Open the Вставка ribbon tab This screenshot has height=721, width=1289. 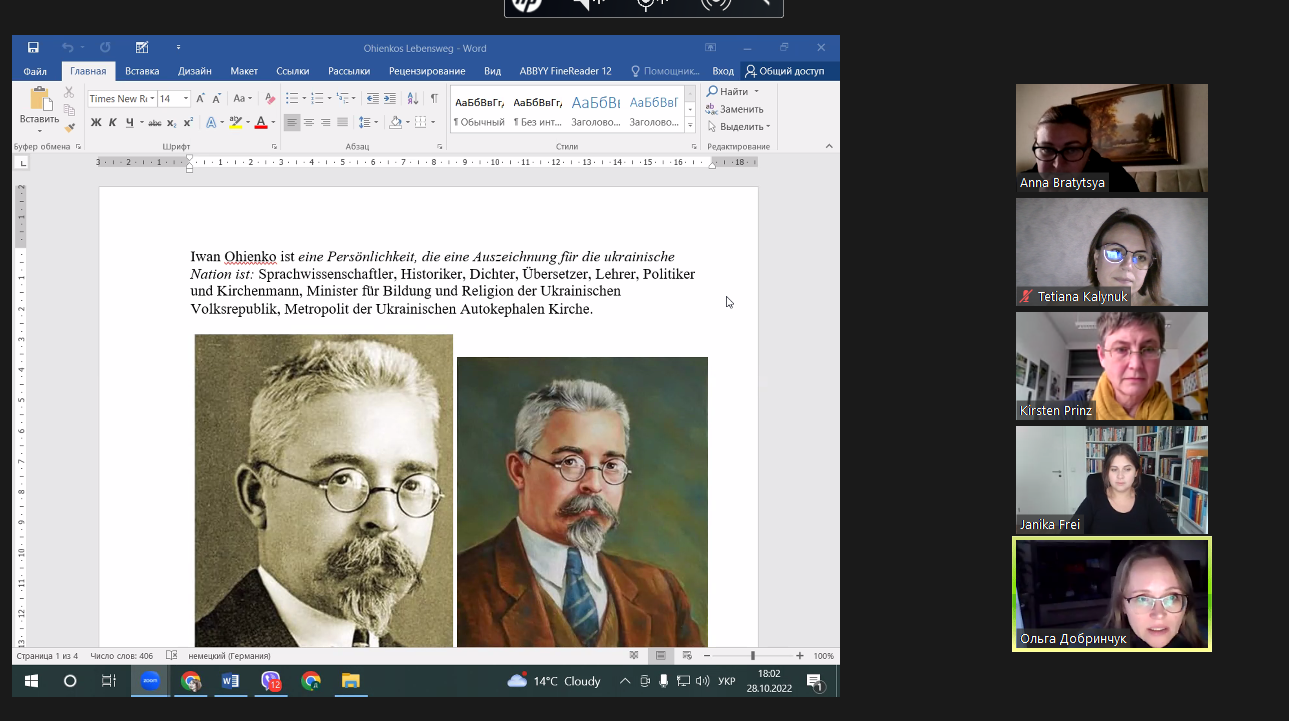click(x=142, y=71)
